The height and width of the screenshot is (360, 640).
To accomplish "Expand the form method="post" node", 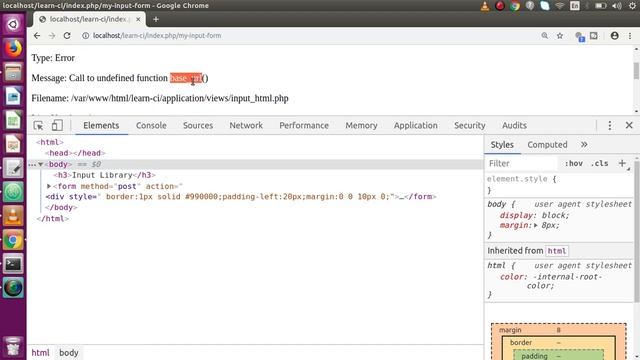I will 49,186.
